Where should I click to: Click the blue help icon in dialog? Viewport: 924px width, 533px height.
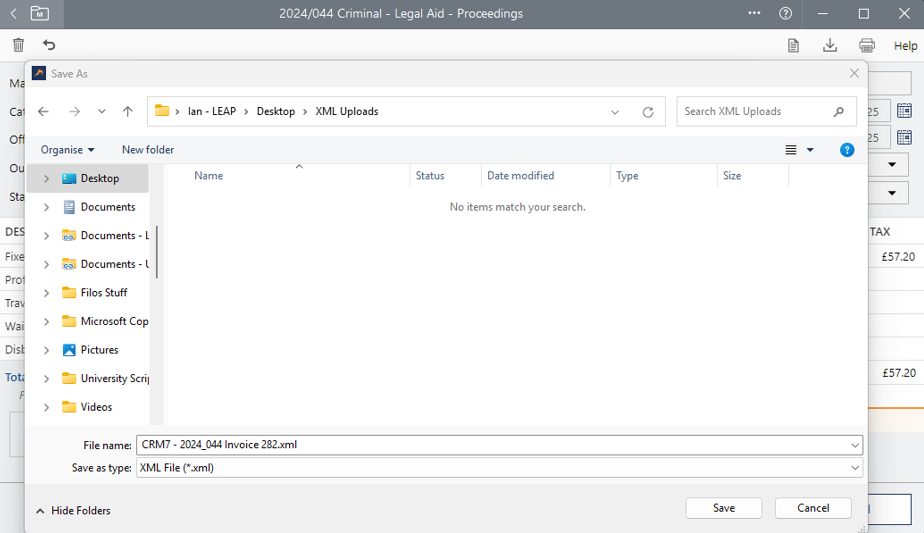tap(847, 150)
